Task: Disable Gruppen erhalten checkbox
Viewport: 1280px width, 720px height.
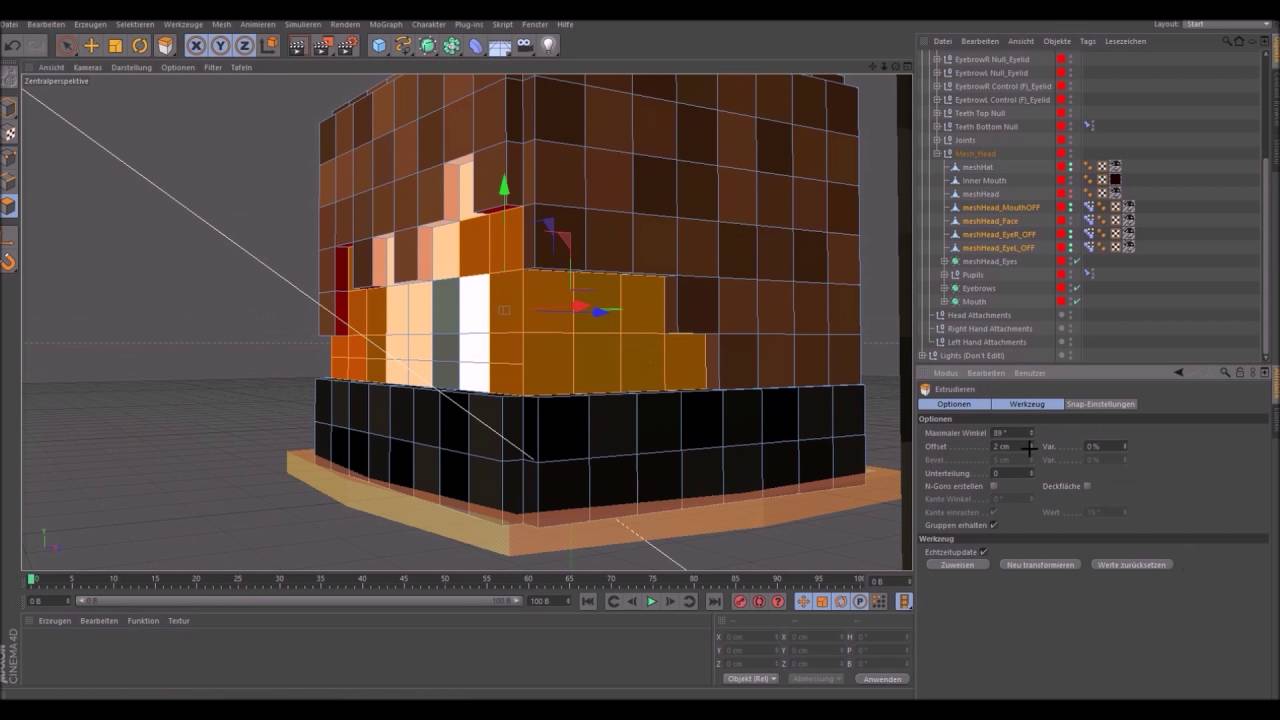Action: click(993, 525)
